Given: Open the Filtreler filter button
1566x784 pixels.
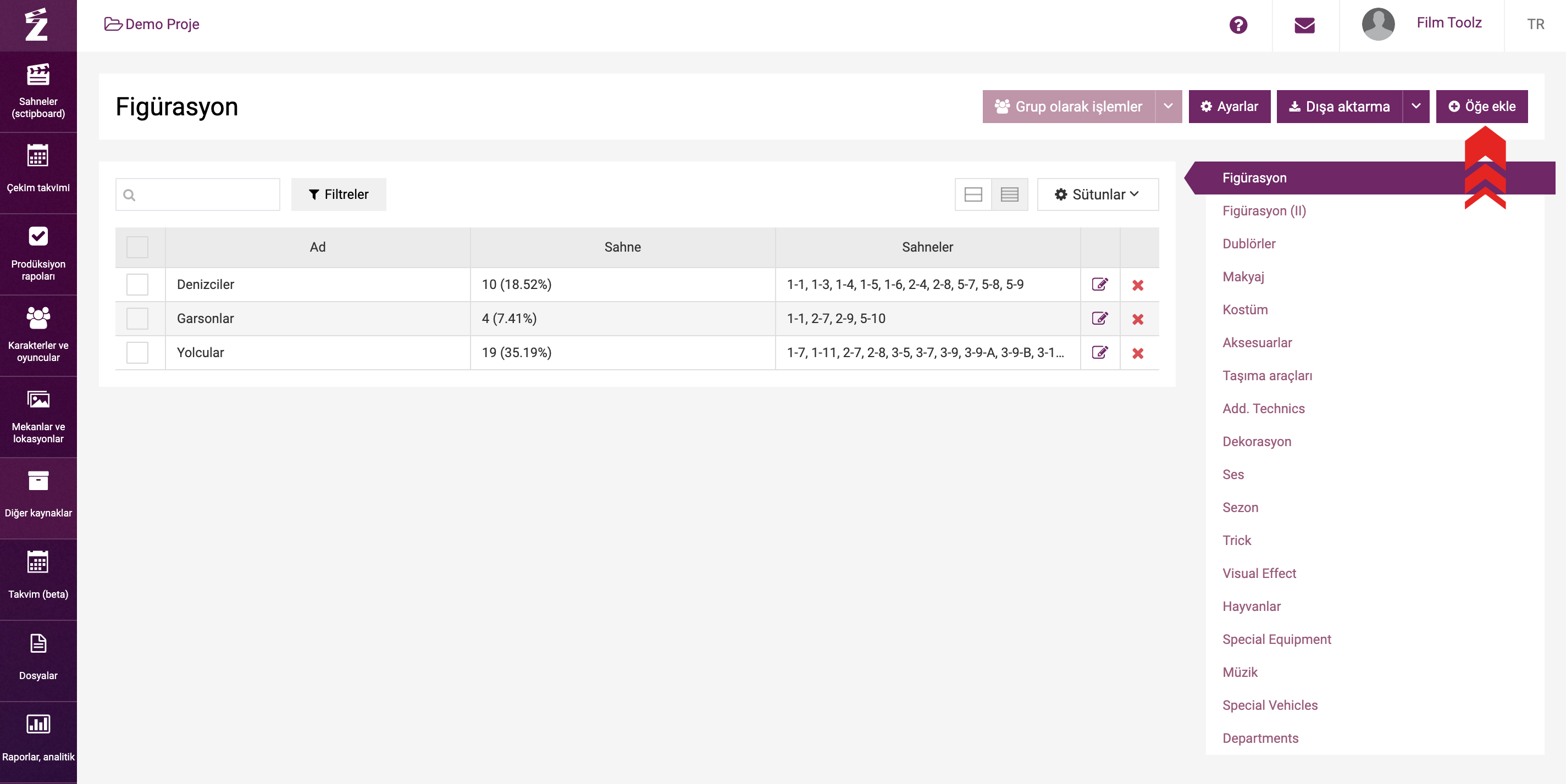Looking at the screenshot, I should coord(339,194).
